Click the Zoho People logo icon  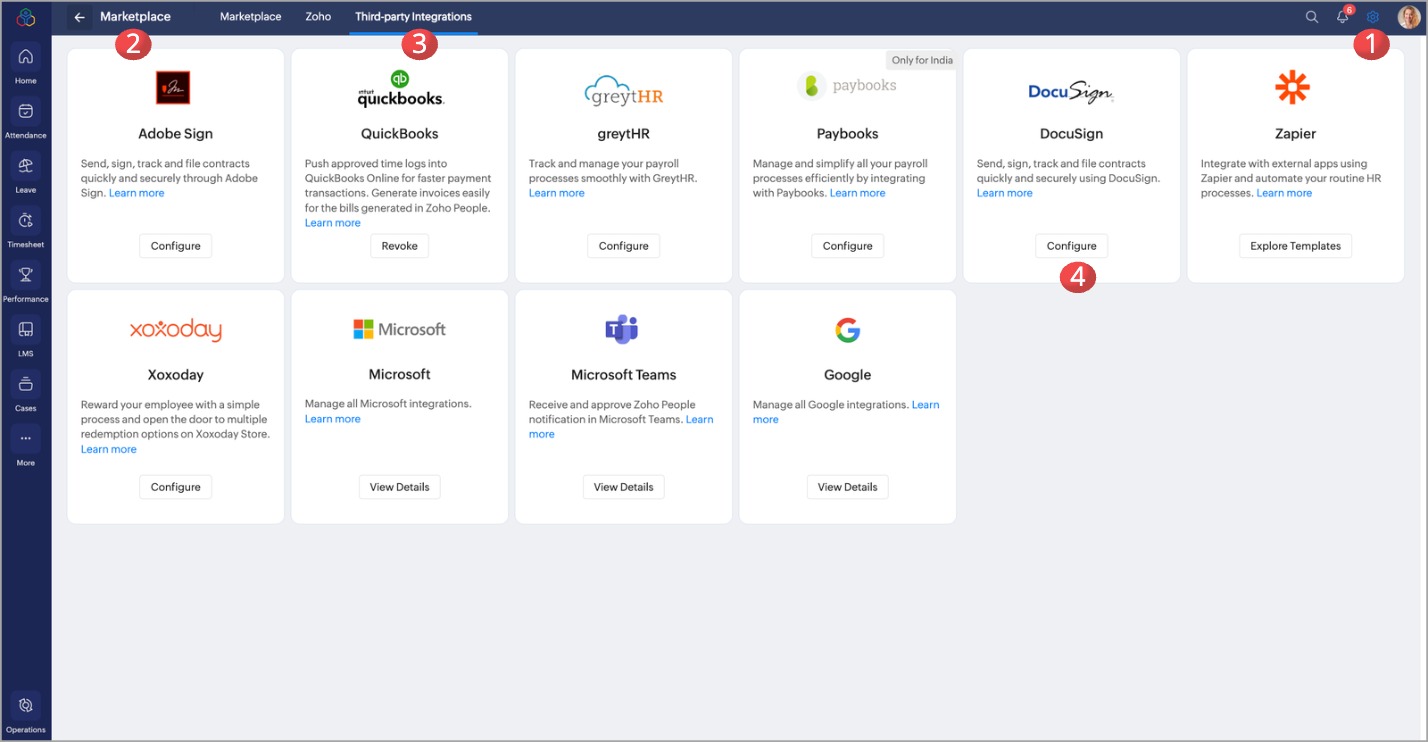tap(26, 17)
